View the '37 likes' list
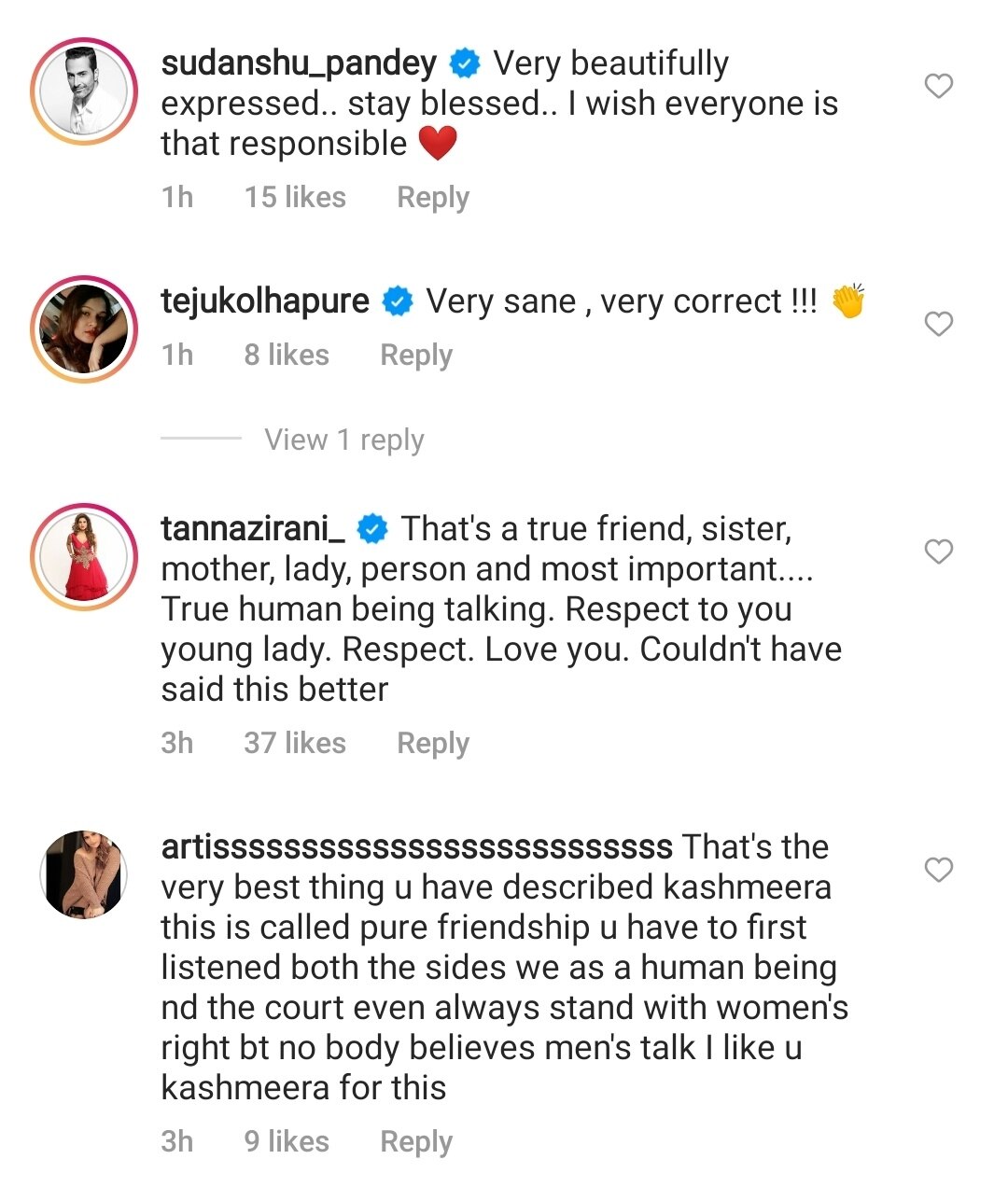 [x=295, y=743]
